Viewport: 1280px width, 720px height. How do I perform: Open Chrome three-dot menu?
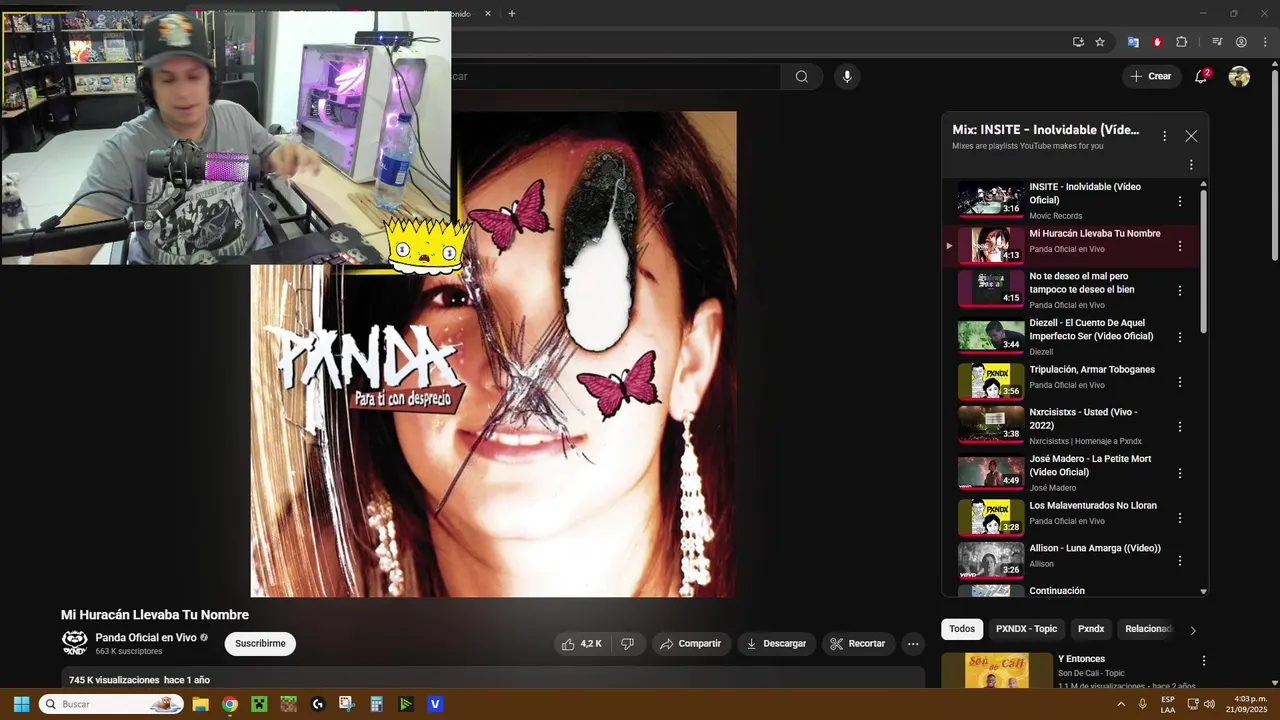[1265, 42]
